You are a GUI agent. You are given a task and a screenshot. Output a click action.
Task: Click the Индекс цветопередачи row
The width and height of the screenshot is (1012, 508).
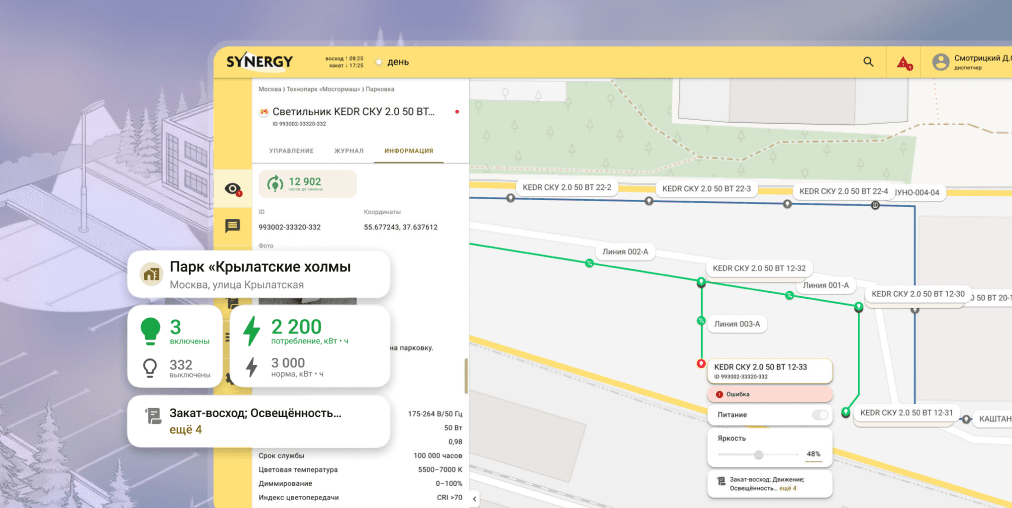(360, 498)
